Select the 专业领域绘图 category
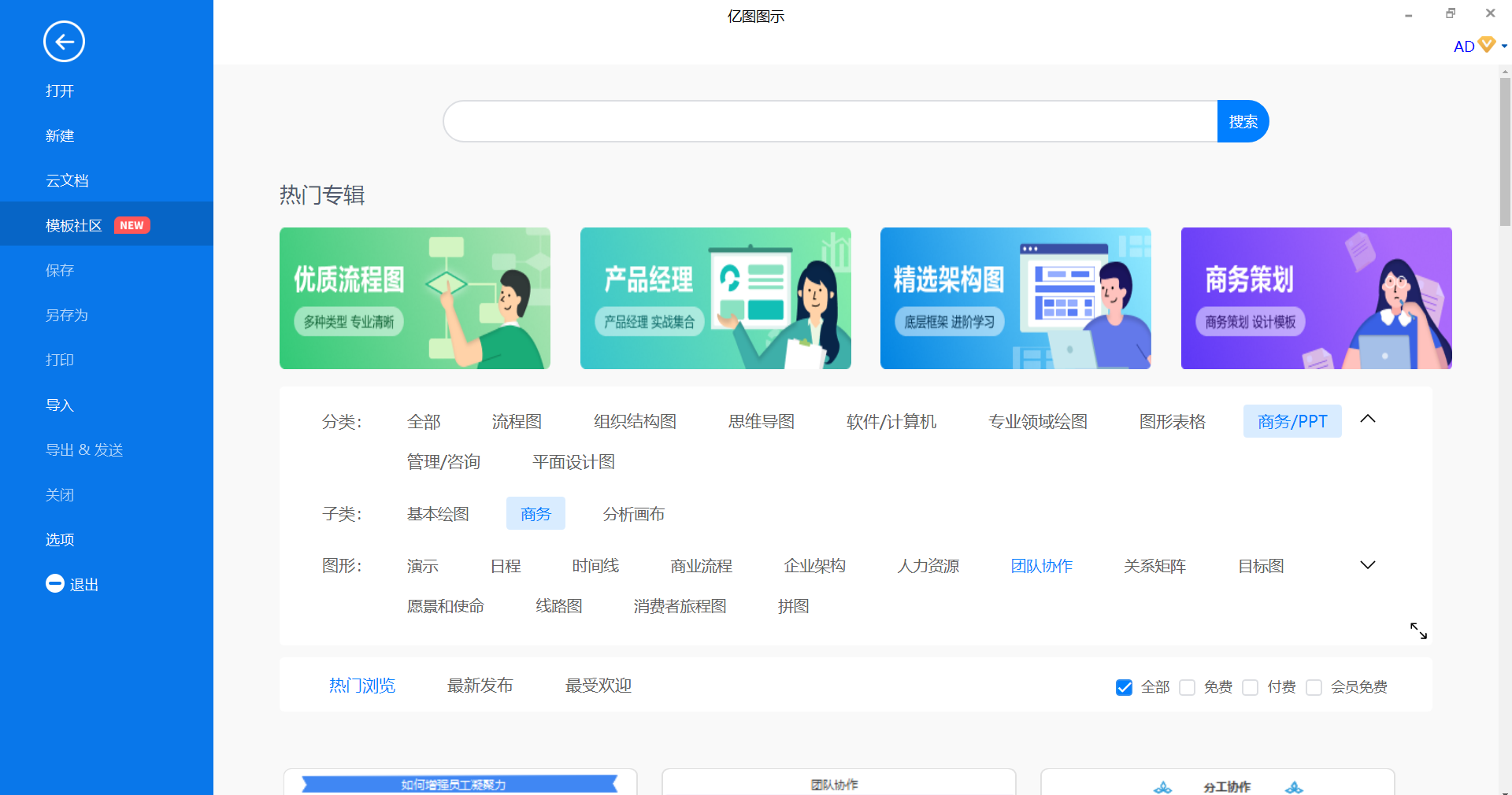Viewport: 1512px width, 795px height. (1038, 422)
